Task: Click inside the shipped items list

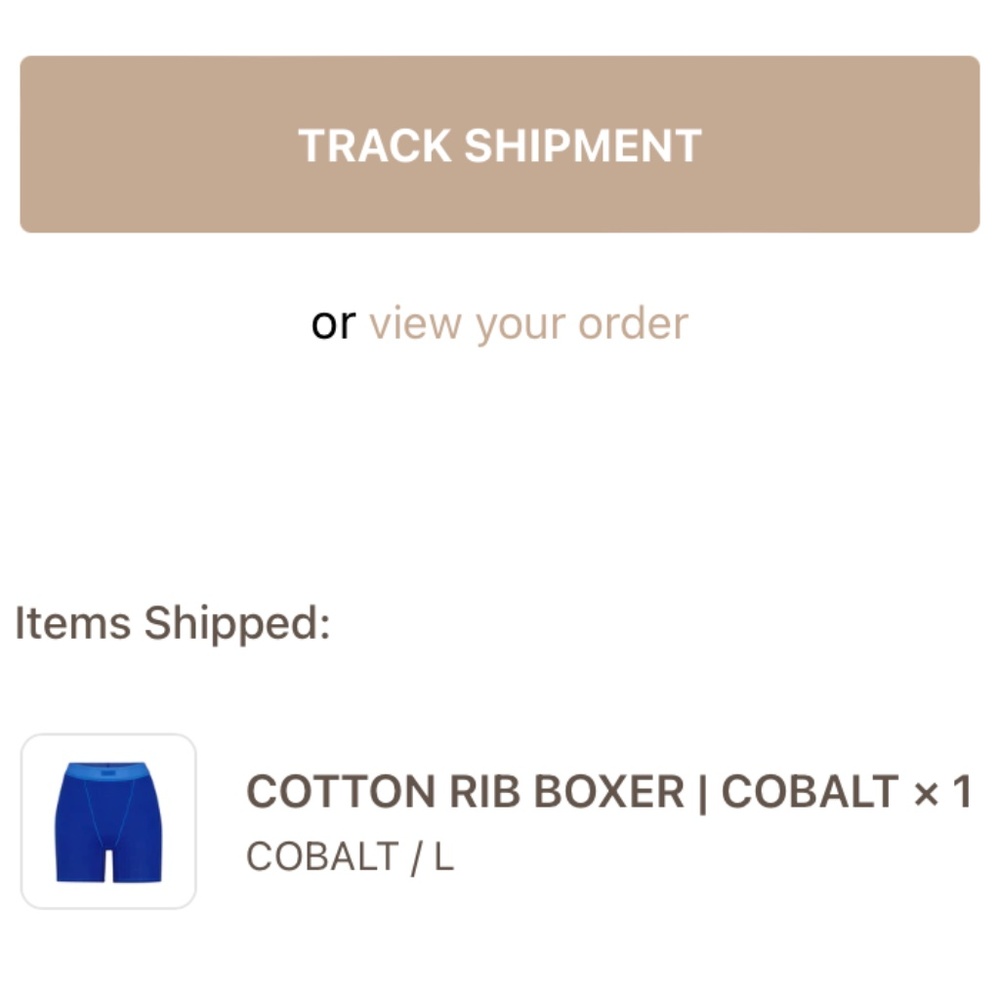Action: click(500, 822)
